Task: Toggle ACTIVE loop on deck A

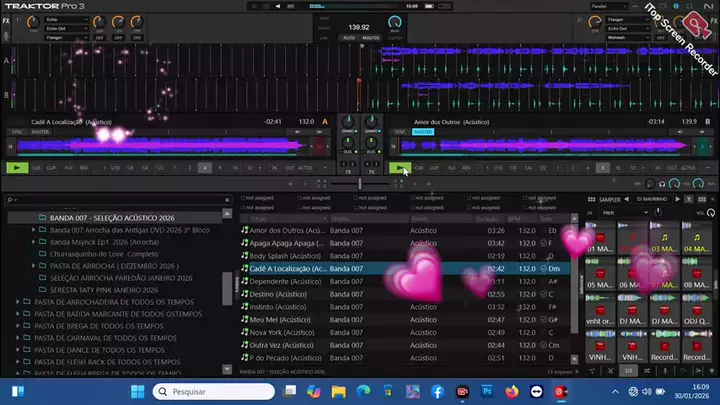Action: 305,168
